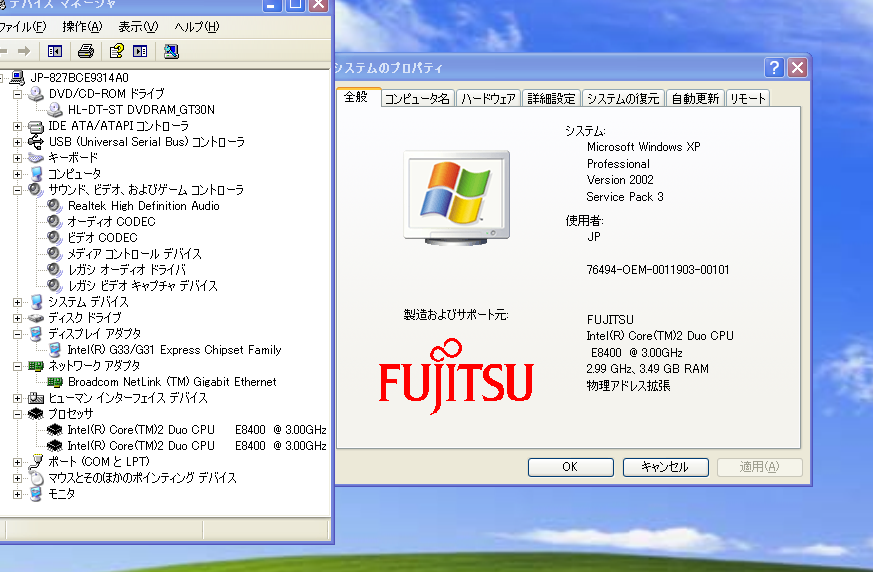Click the forward arrow toolbar icon
This screenshot has width=873, height=572.
(23, 52)
